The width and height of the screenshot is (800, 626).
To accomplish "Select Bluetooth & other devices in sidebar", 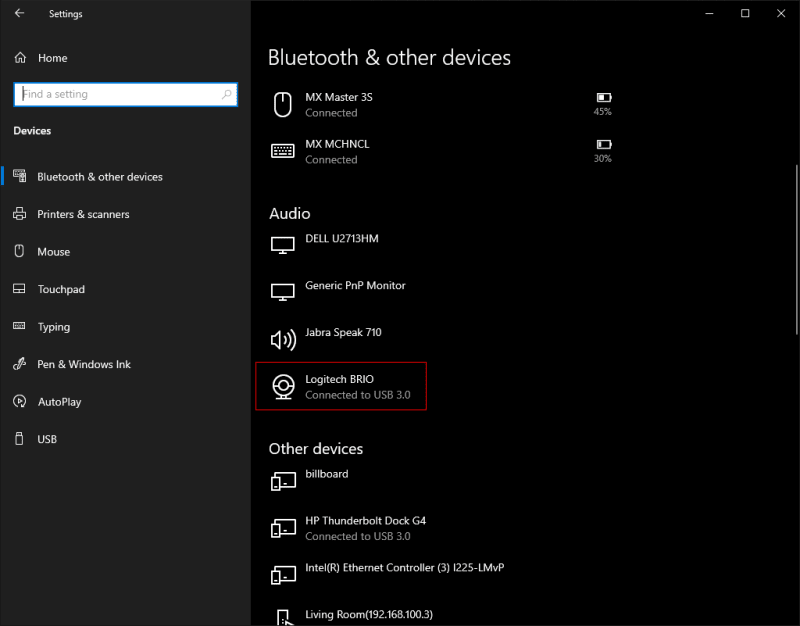I will coord(100,177).
